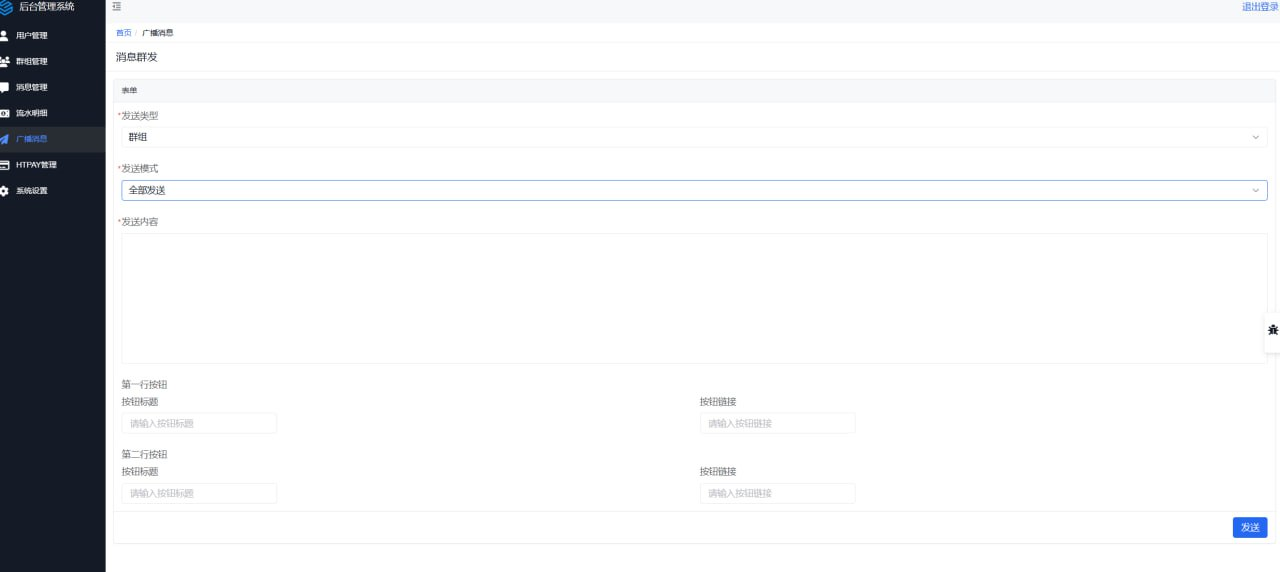Select the first row 按钮链接 field

pyautogui.click(x=777, y=423)
